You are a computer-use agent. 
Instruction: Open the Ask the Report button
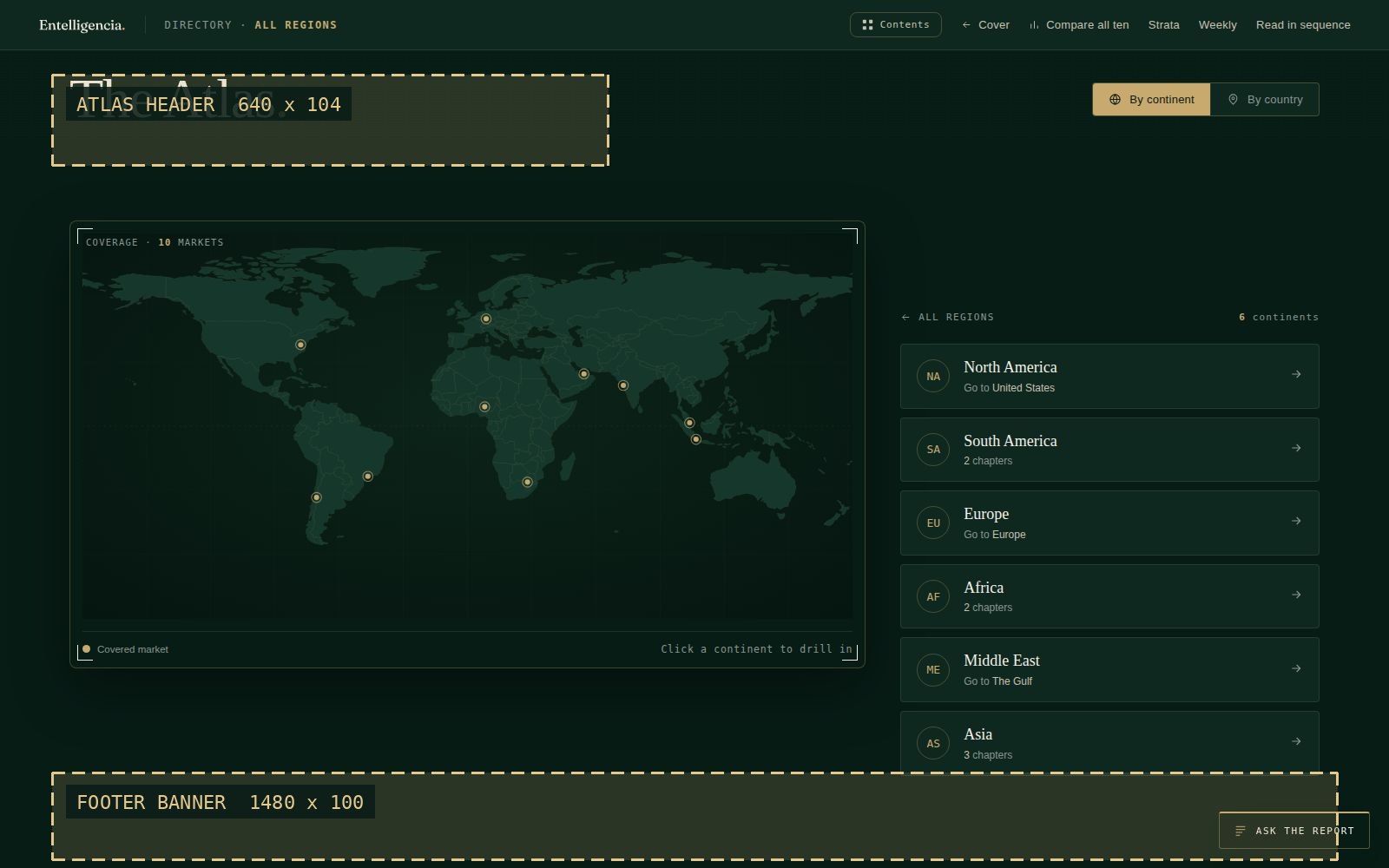1294,831
